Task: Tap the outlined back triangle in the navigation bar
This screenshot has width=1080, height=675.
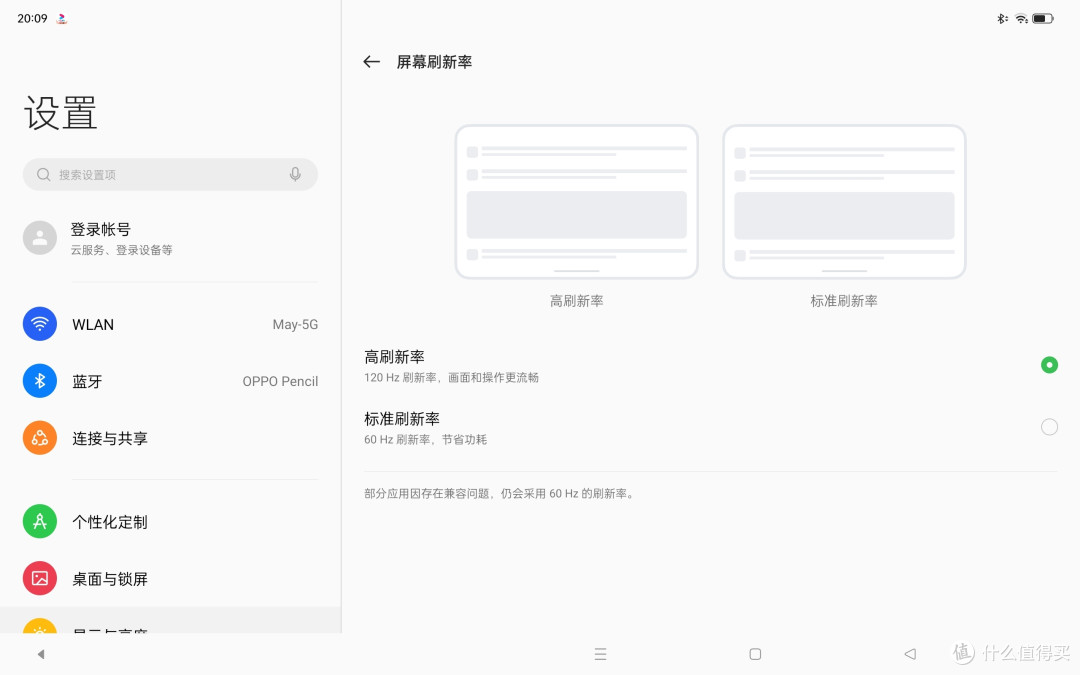Action: [x=910, y=654]
